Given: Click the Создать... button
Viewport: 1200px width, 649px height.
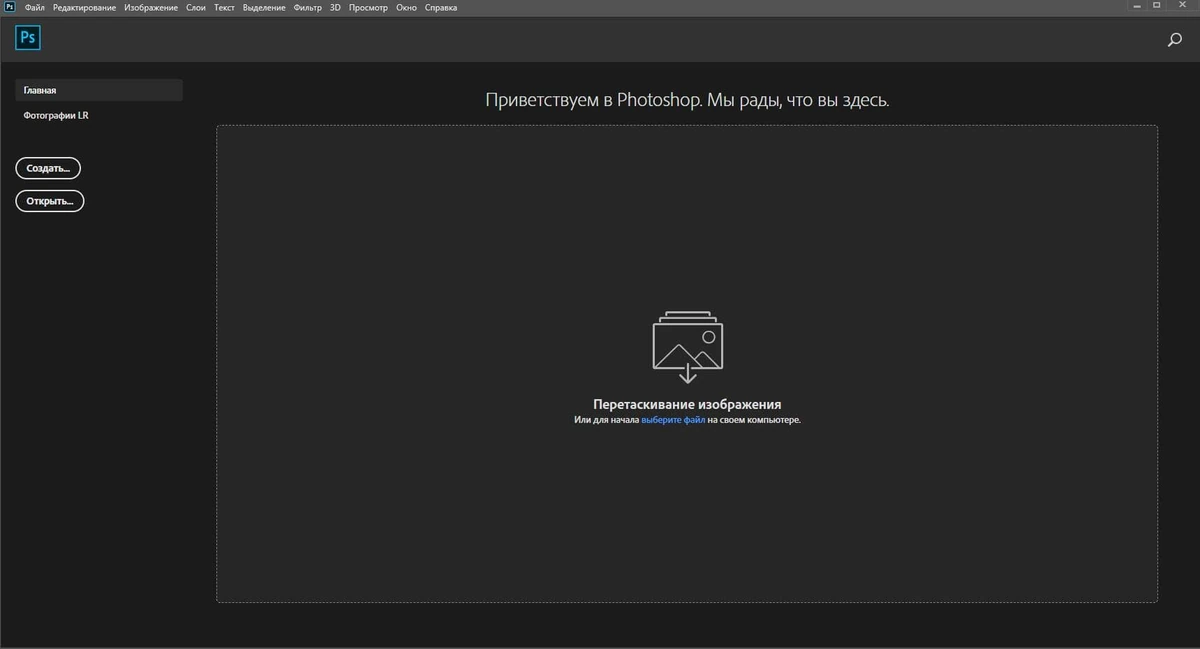Looking at the screenshot, I should 48,168.
